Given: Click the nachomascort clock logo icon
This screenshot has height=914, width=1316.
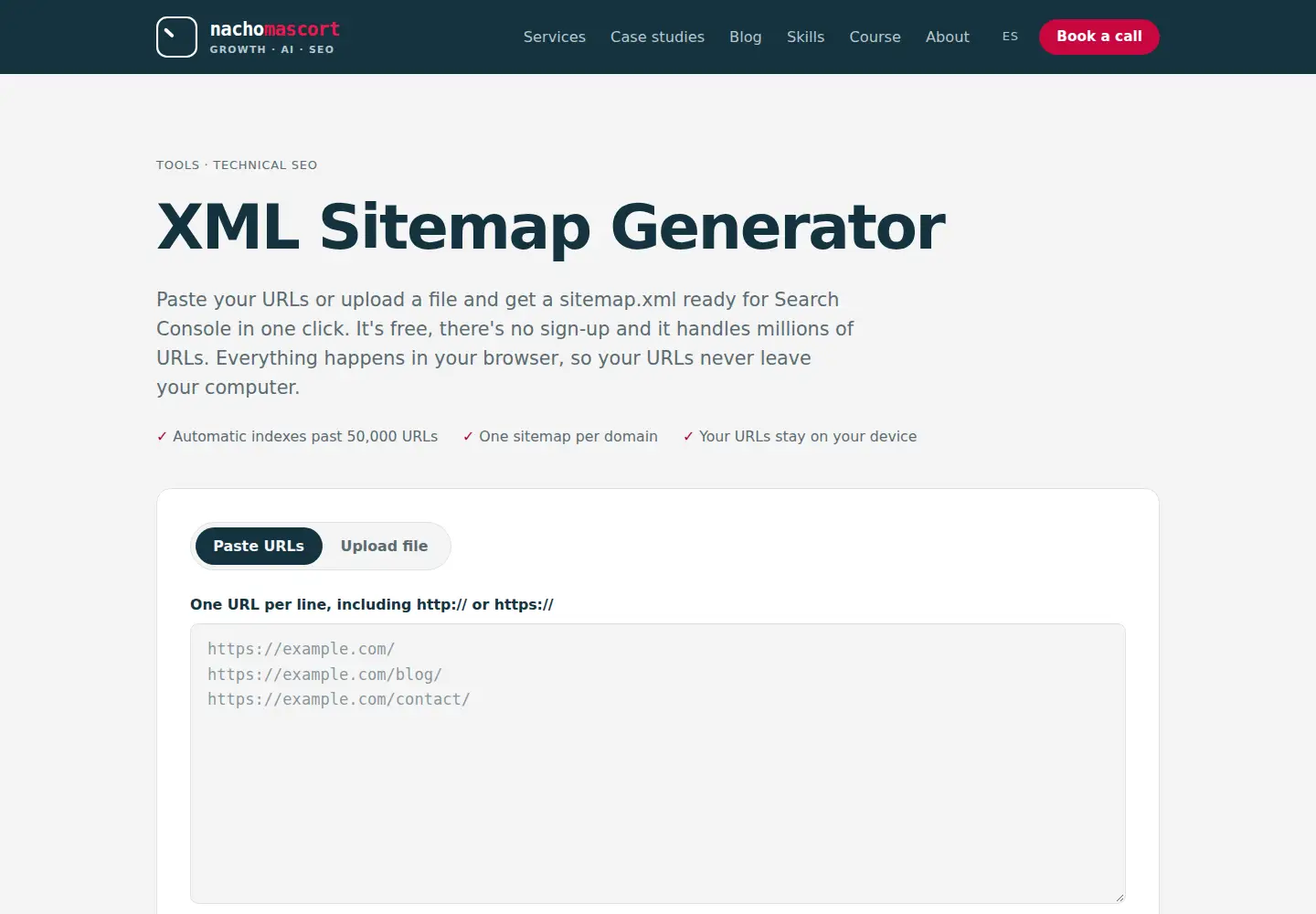Looking at the screenshot, I should point(176,37).
